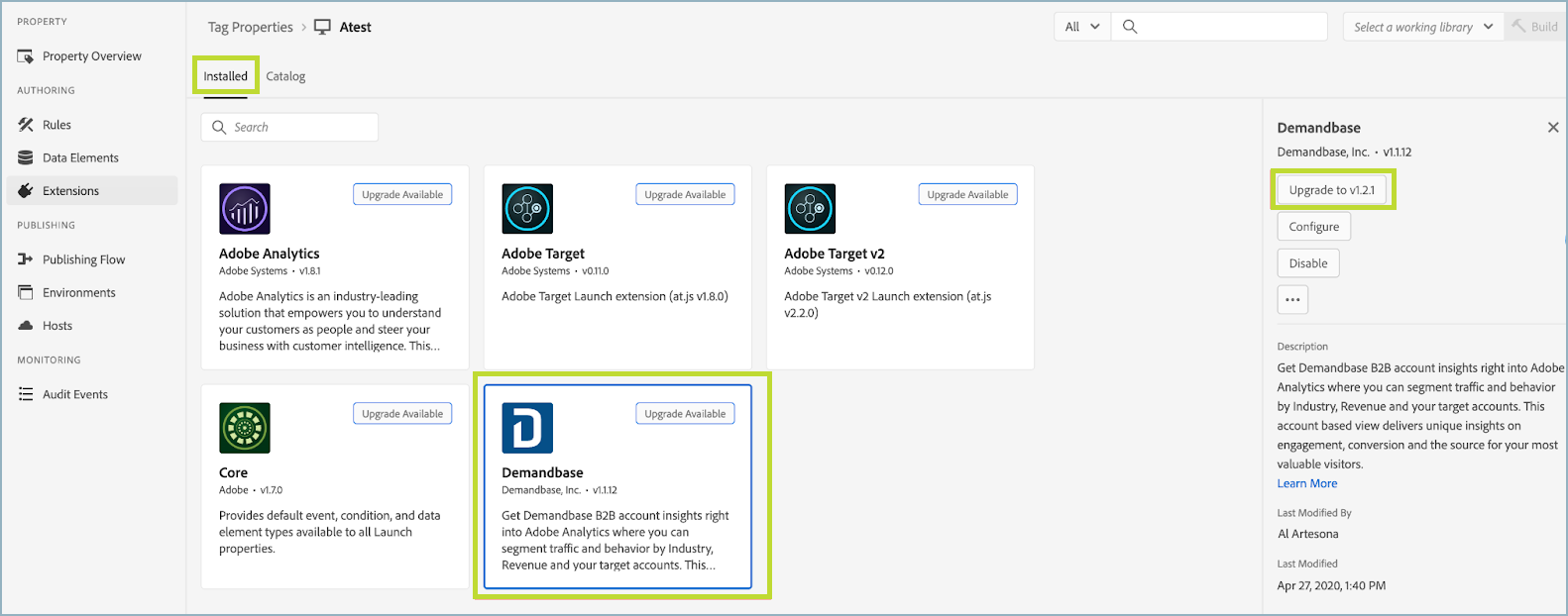Click Upgrade to v1.2.1 button
The image size is (1568, 616).
tap(1332, 190)
